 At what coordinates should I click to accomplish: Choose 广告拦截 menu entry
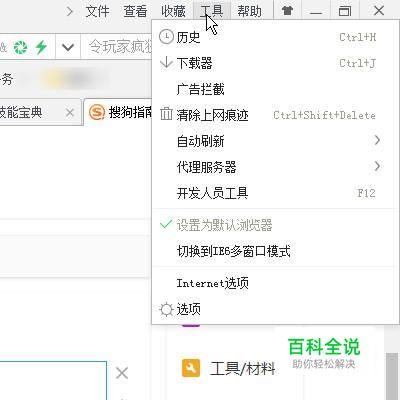pos(275,89)
